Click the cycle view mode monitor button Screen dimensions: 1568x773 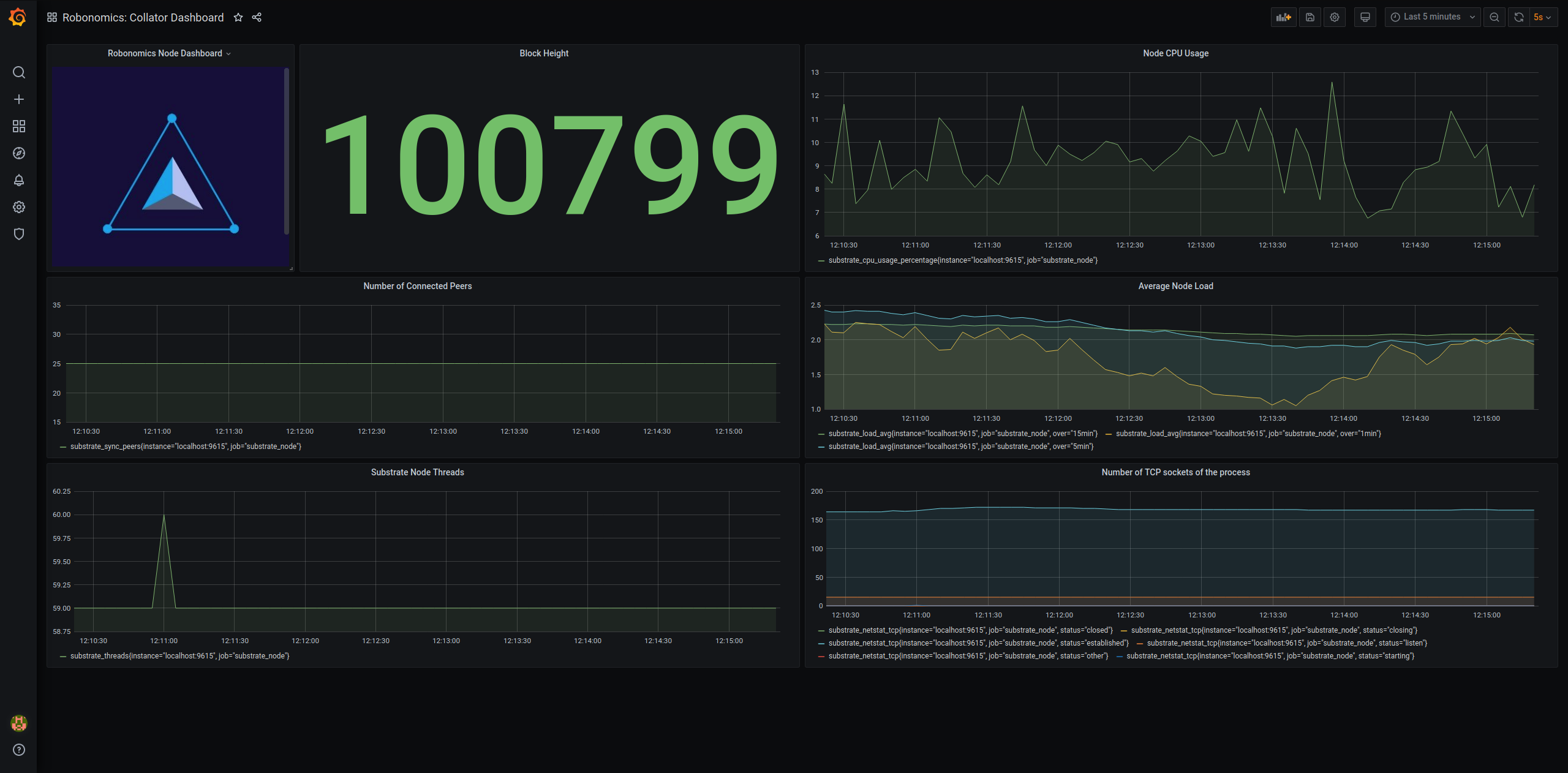coord(1365,17)
